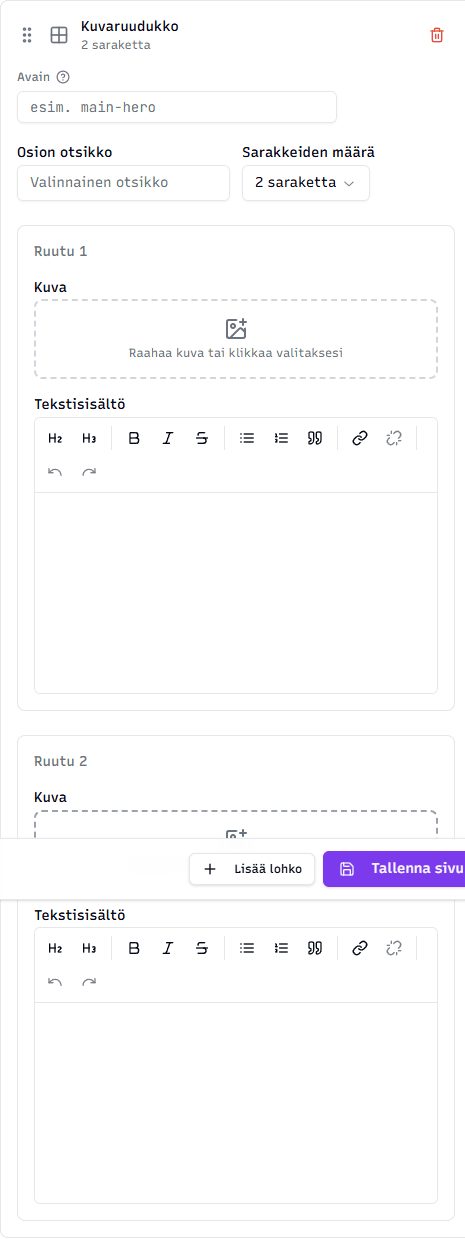Click the Ruutu 1 image upload area

click(236, 339)
